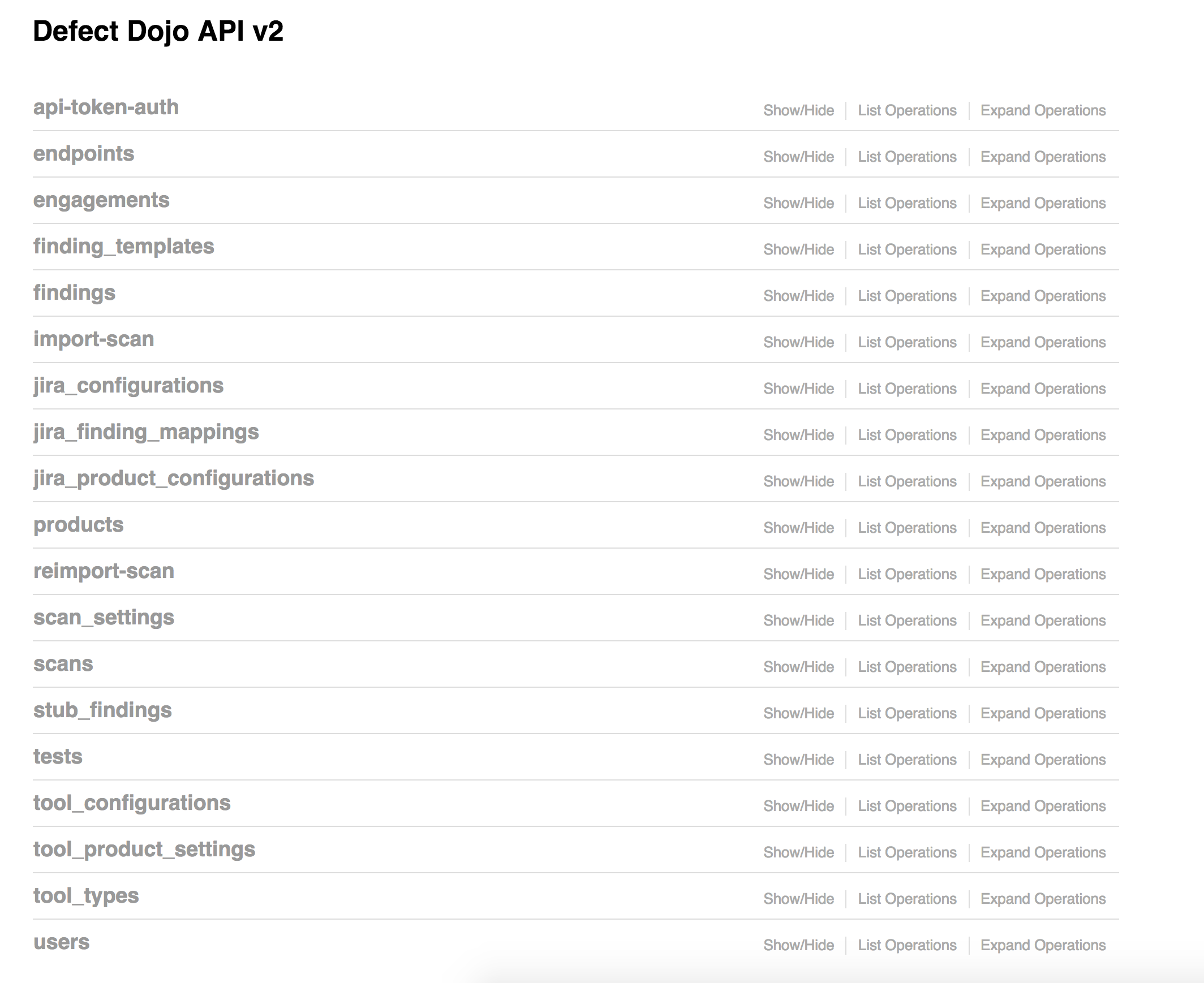List Operations for users
Image resolution: width=1204 pixels, height=983 pixels.
click(x=907, y=946)
